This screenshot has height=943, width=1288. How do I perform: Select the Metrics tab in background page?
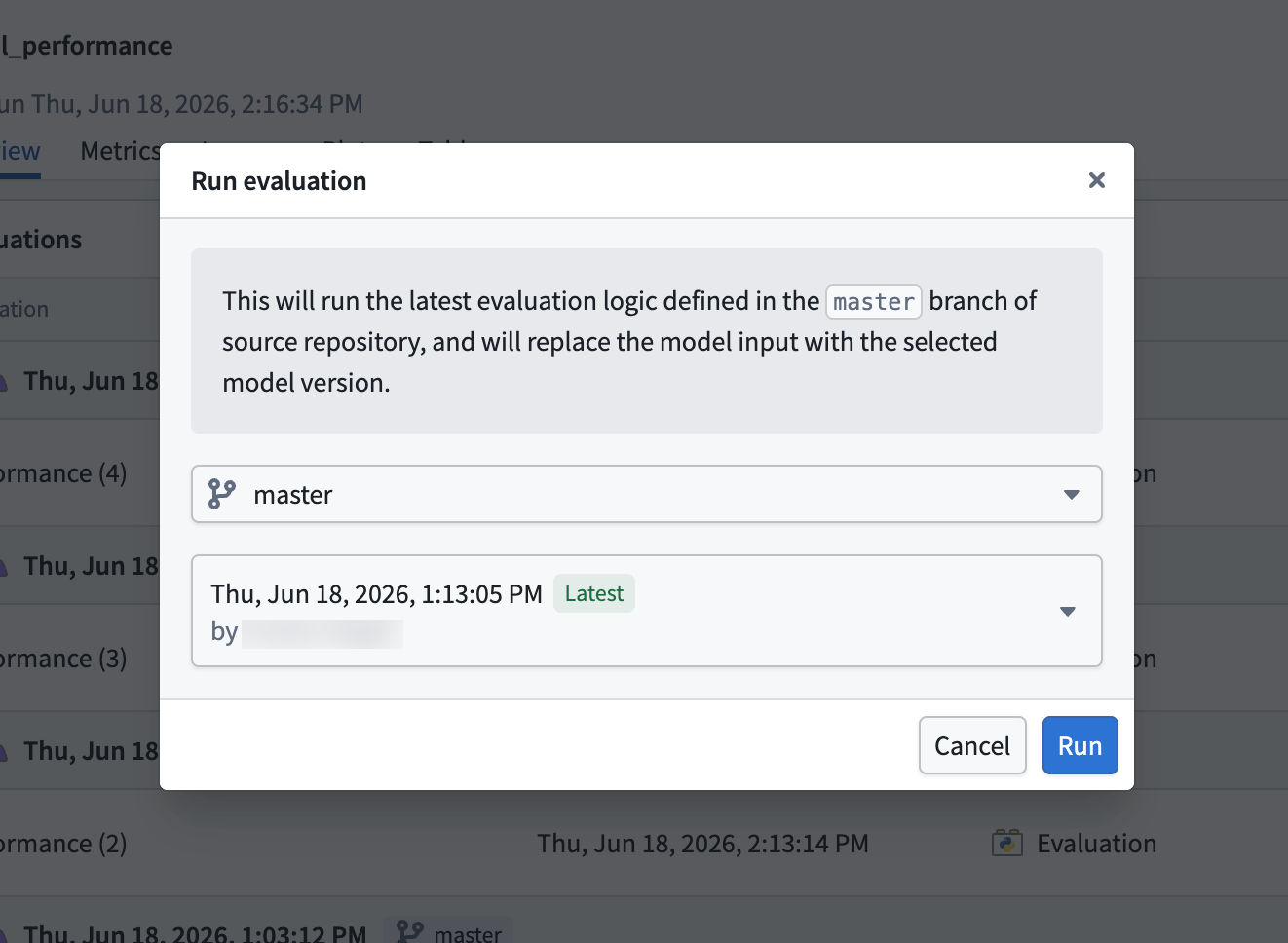[x=120, y=152]
